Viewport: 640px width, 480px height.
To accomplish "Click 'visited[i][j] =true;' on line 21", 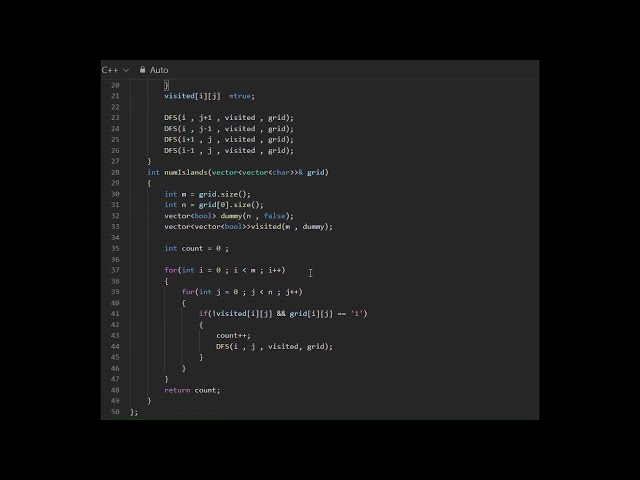I will [x=209, y=96].
